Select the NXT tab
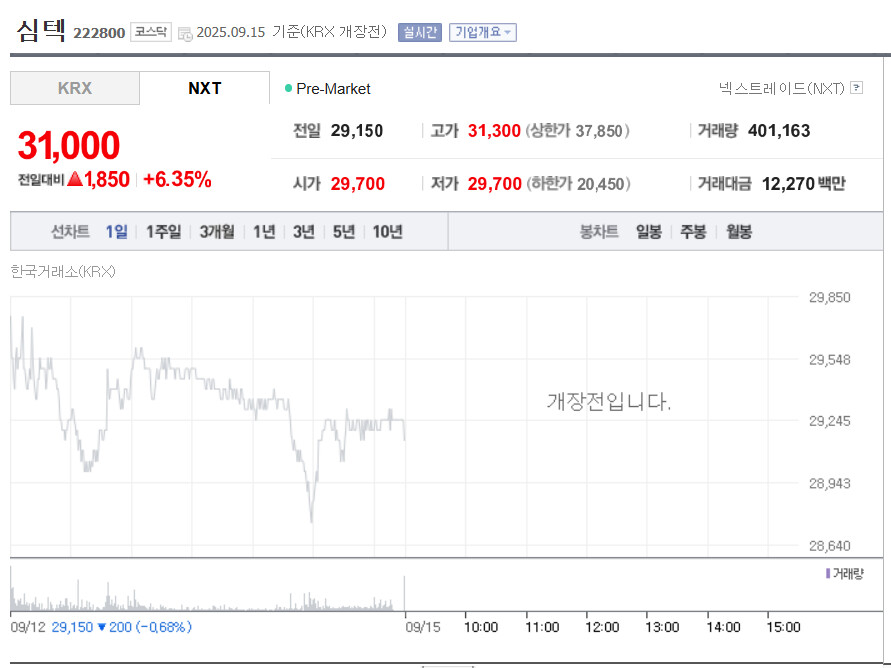The image size is (891, 668). (205, 88)
